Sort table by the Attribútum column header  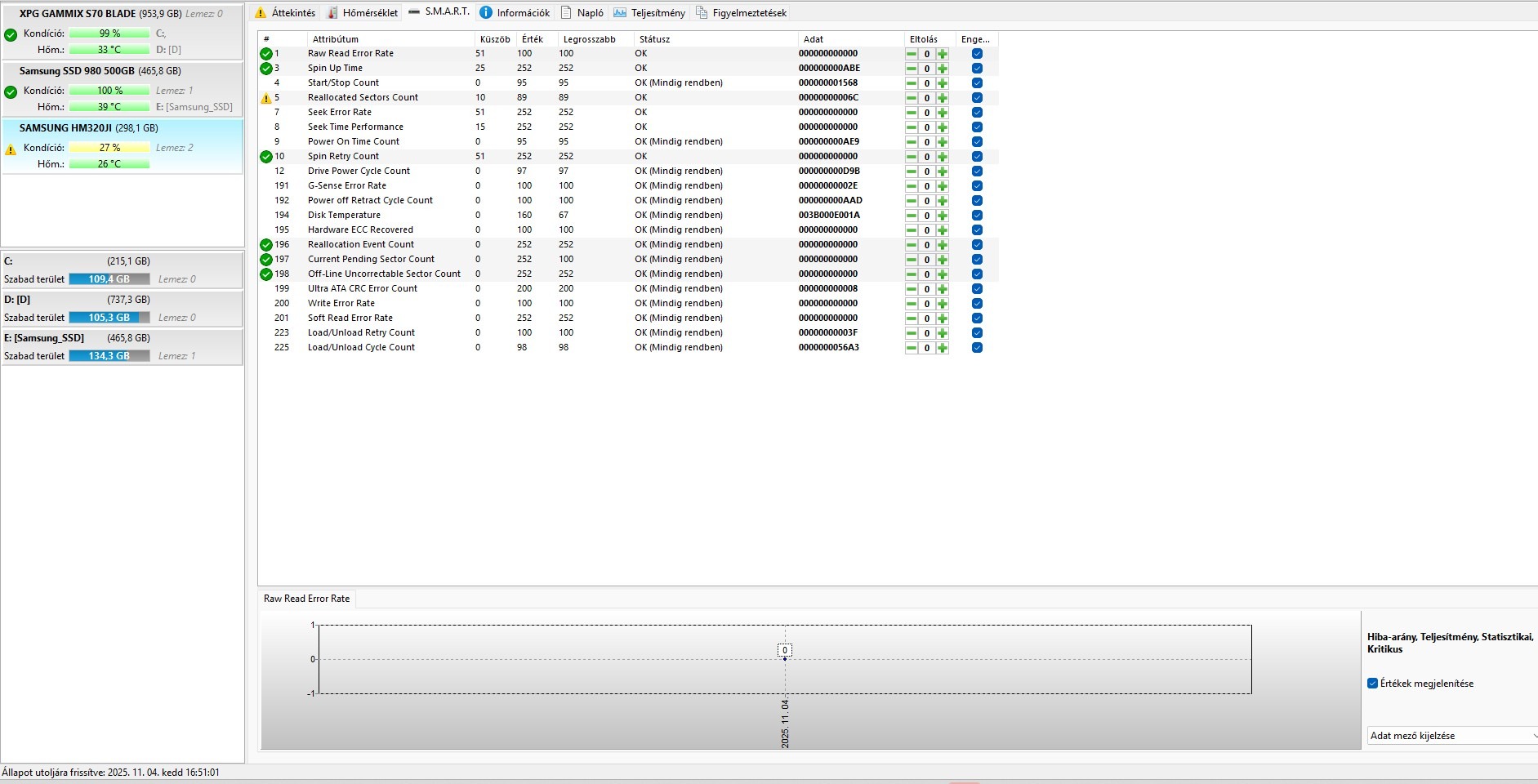390,39
